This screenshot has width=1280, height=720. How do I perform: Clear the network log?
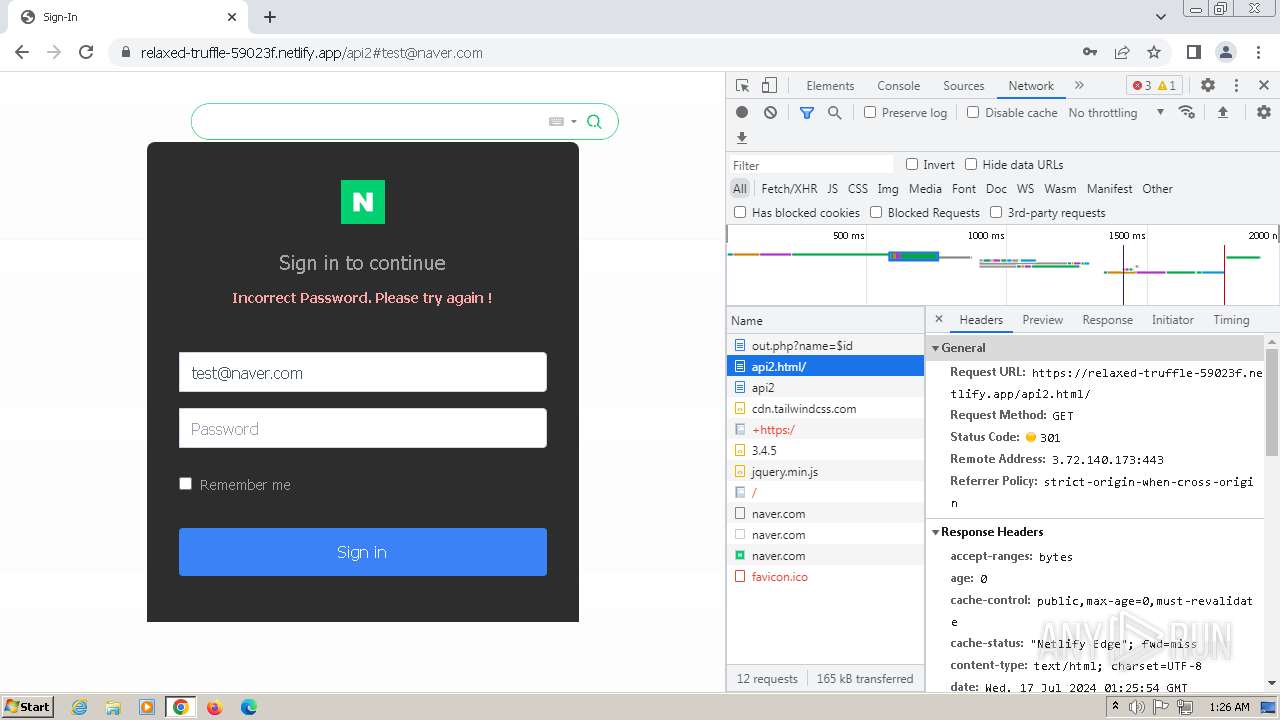(770, 112)
